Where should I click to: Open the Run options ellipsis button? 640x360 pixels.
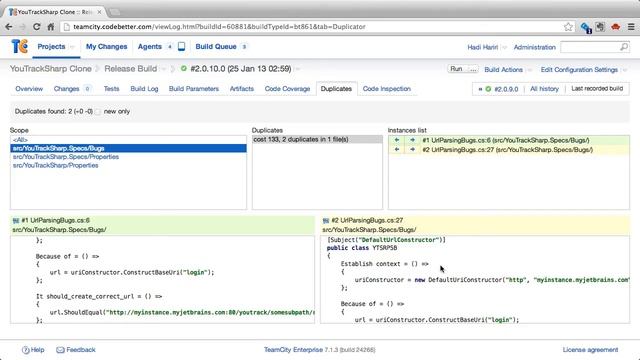pyautogui.click(x=473, y=69)
